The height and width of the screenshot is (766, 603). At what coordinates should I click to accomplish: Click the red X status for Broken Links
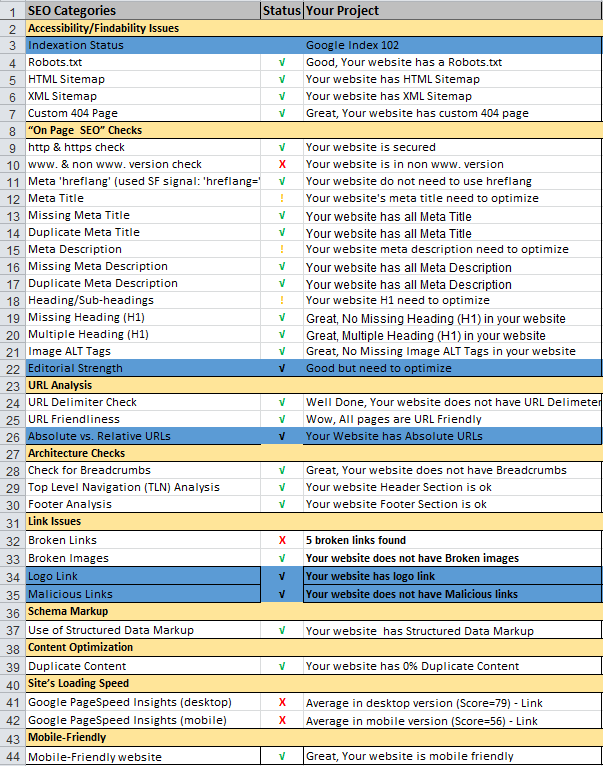pyautogui.click(x=282, y=540)
